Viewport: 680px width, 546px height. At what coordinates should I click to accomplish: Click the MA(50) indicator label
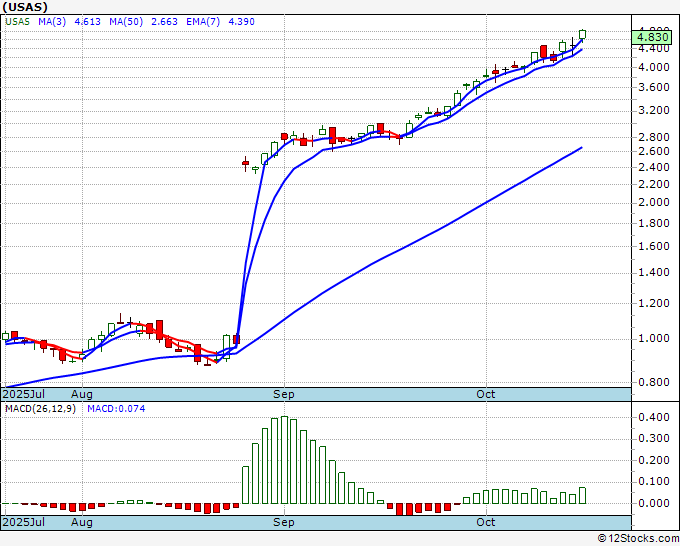pyautogui.click(x=126, y=22)
